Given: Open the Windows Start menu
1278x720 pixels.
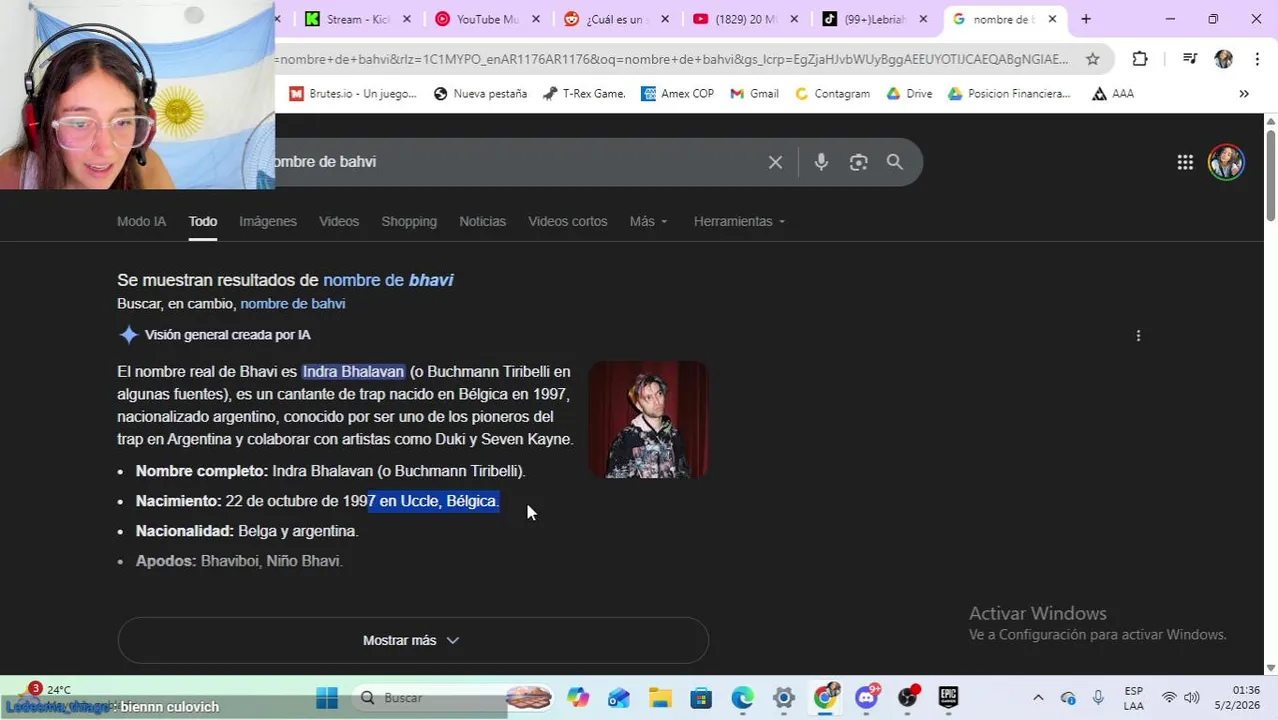Looking at the screenshot, I should click(x=327, y=698).
